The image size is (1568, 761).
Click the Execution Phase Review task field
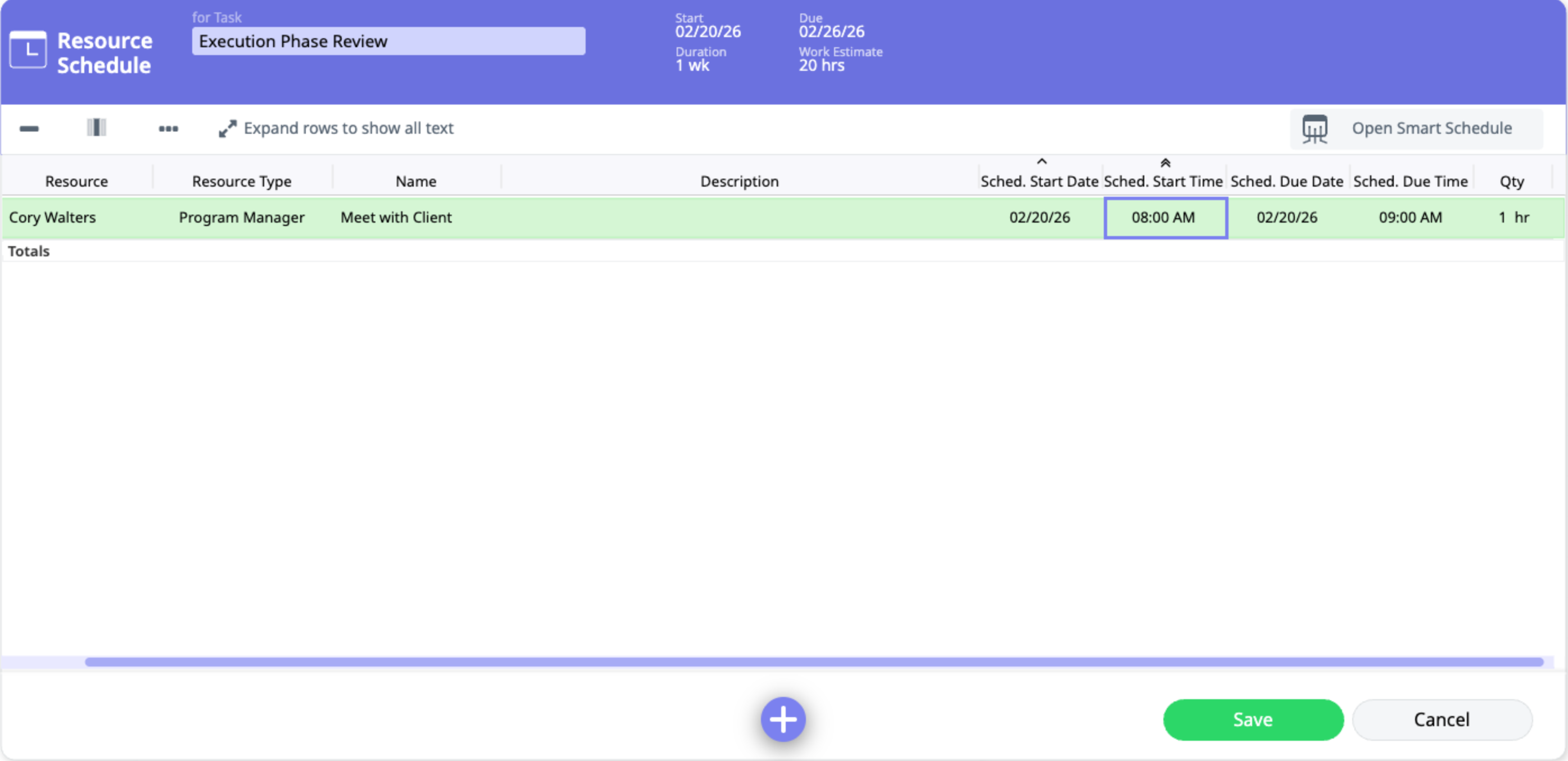(388, 42)
